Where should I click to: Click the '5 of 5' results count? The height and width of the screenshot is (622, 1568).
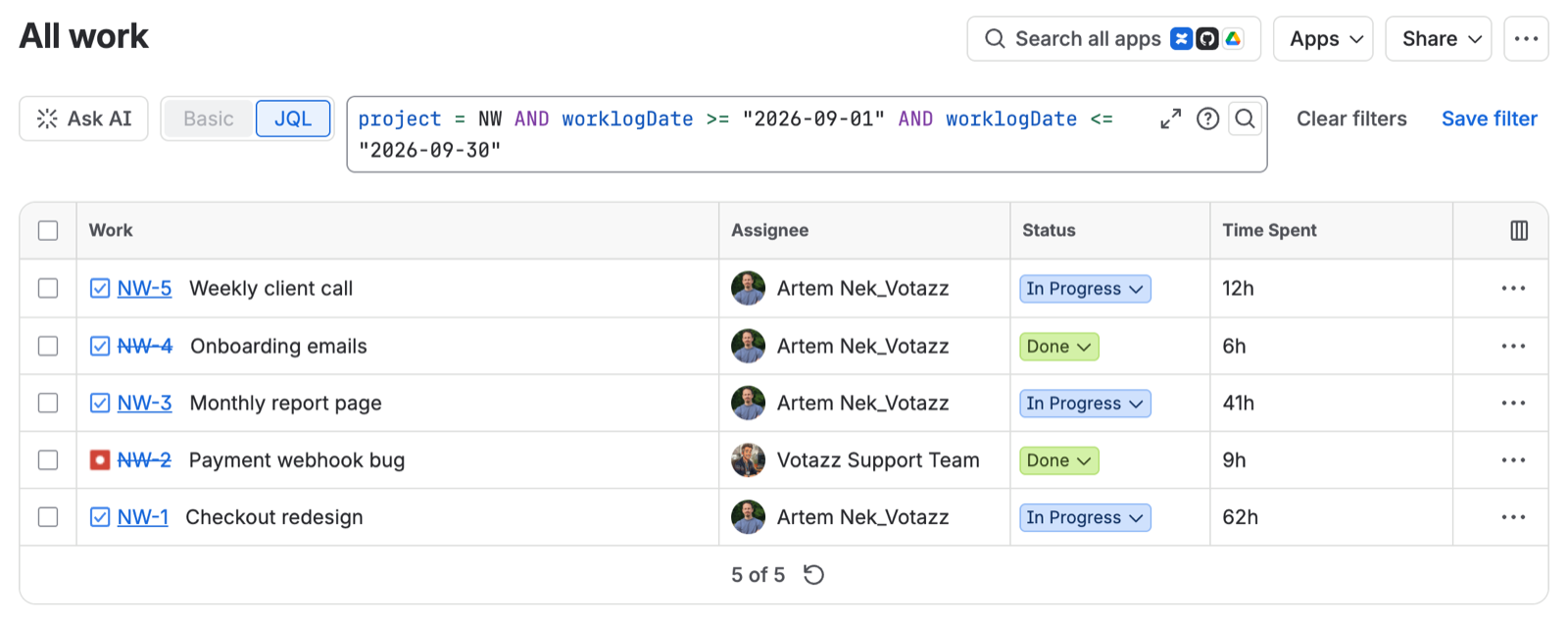point(758,575)
